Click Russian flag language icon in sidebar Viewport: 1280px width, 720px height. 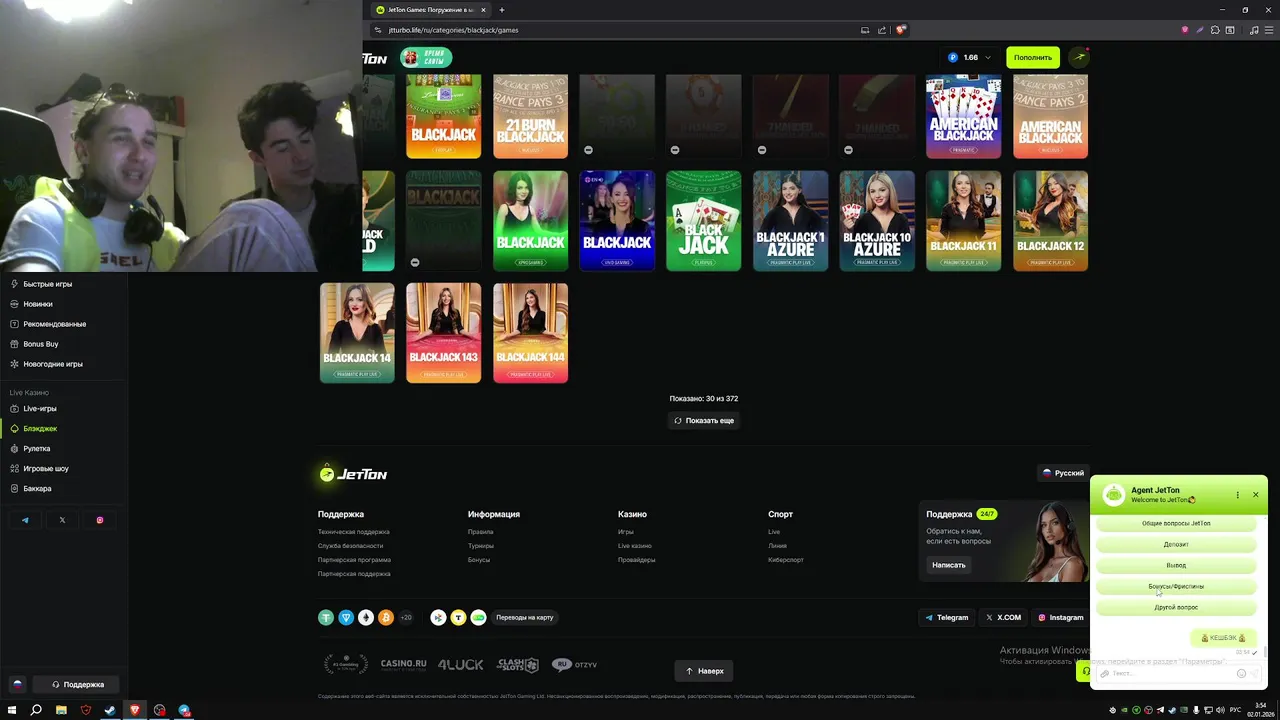[17, 684]
